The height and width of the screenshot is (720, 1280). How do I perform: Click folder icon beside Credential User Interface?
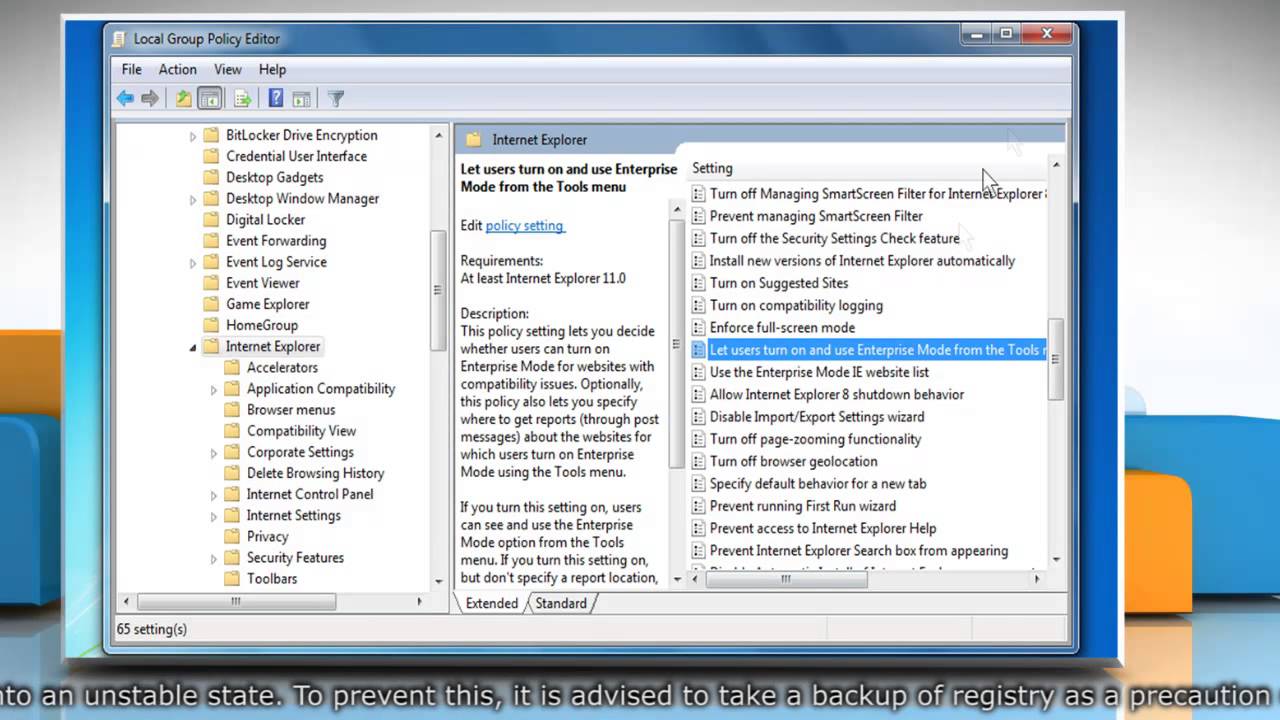click(x=211, y=156)
